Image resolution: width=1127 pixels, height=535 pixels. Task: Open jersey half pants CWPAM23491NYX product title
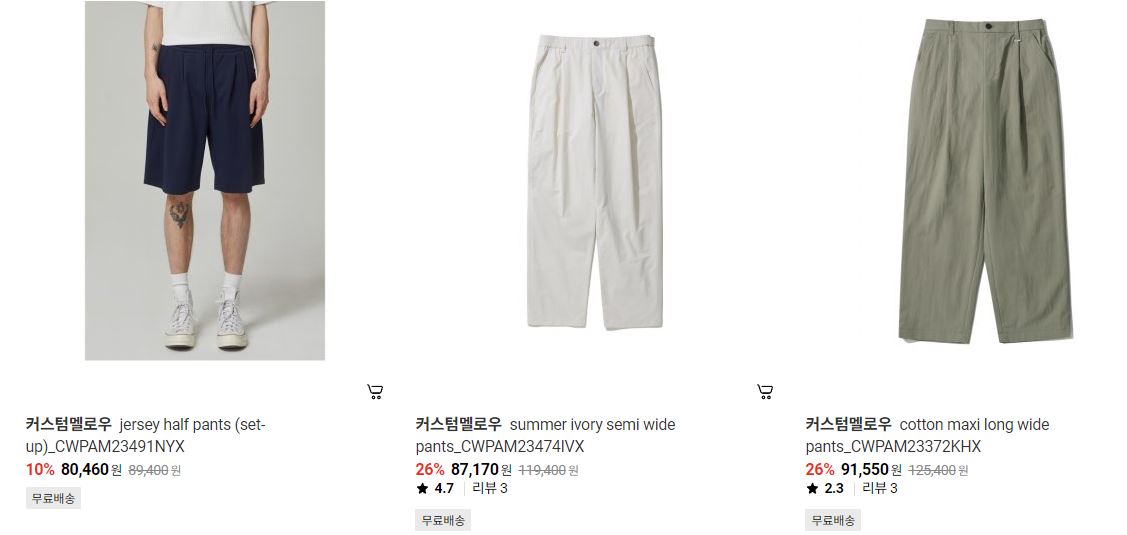(x=146, y=436)
